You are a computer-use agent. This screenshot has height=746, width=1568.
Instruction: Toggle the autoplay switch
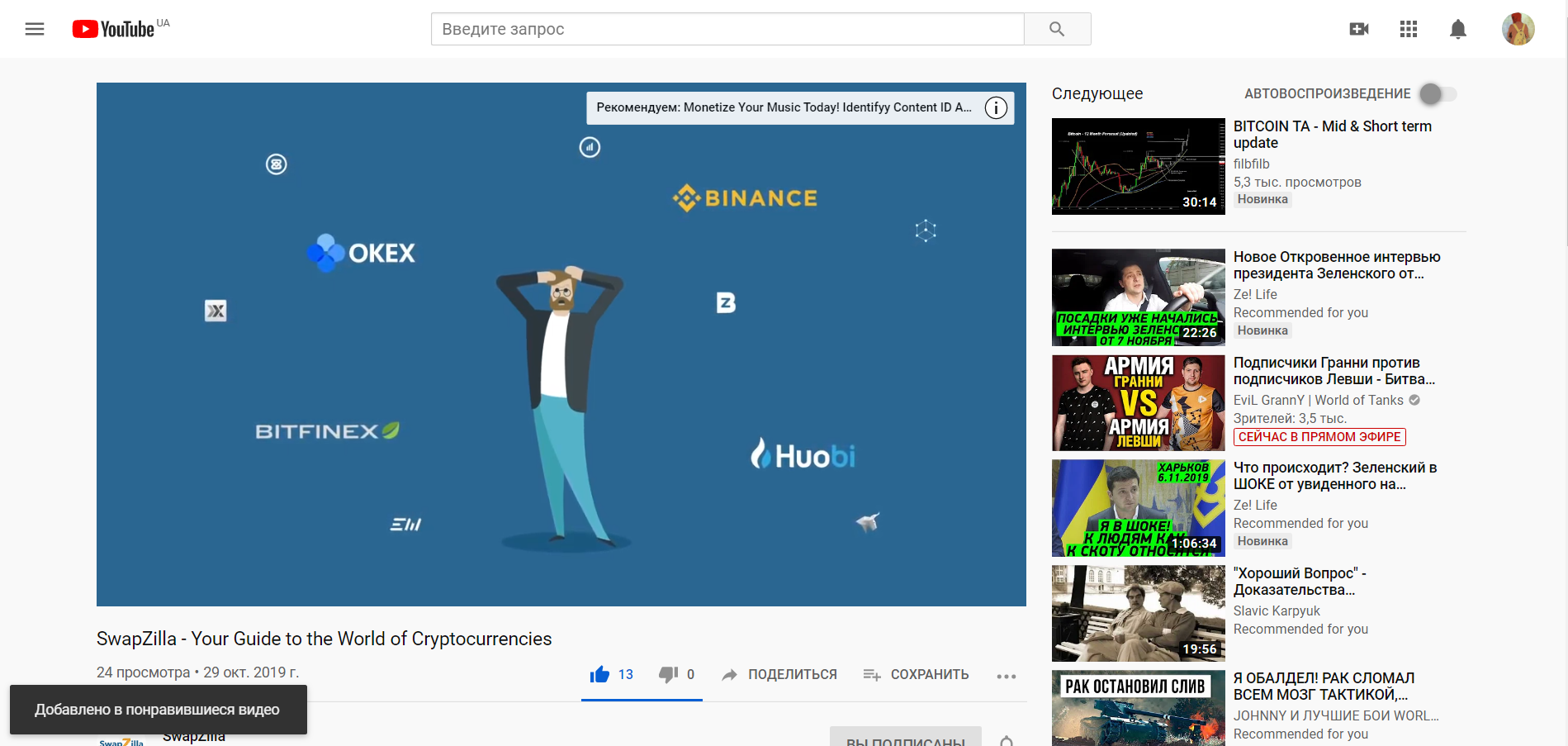(x=1438, y=94)
